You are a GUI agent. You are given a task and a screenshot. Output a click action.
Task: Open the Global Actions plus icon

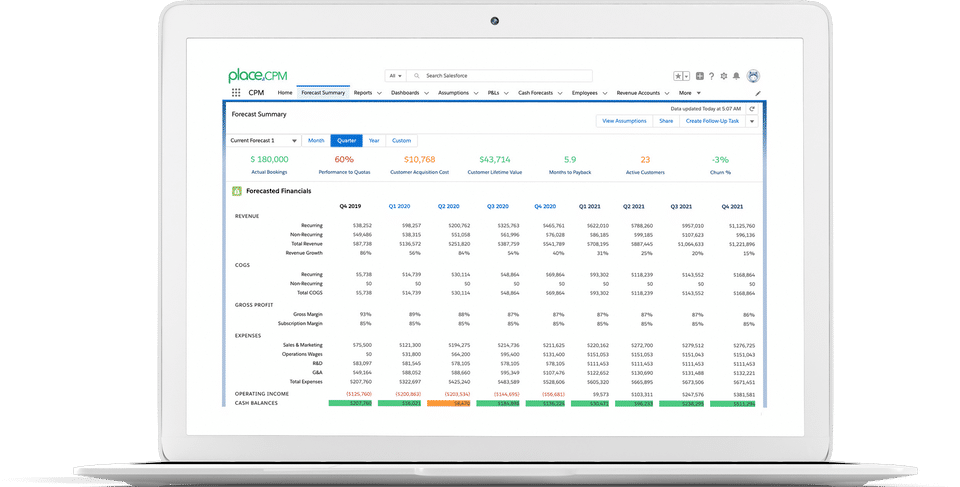tap(700, 76)
